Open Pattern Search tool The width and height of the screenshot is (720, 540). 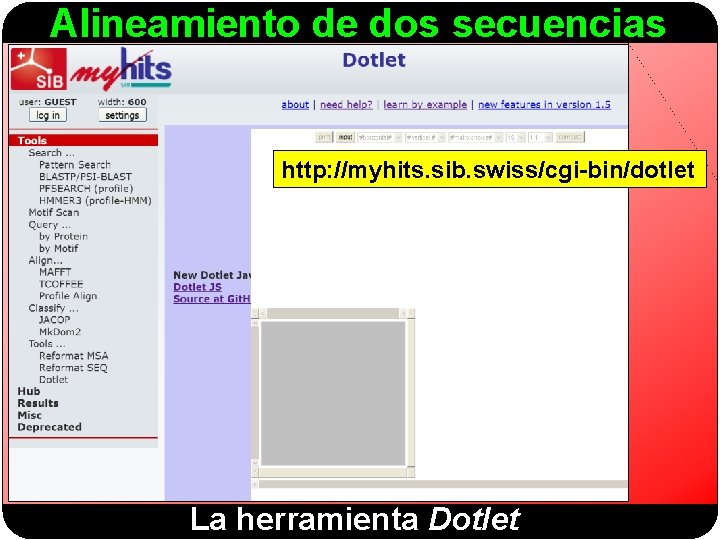point(75,164)
